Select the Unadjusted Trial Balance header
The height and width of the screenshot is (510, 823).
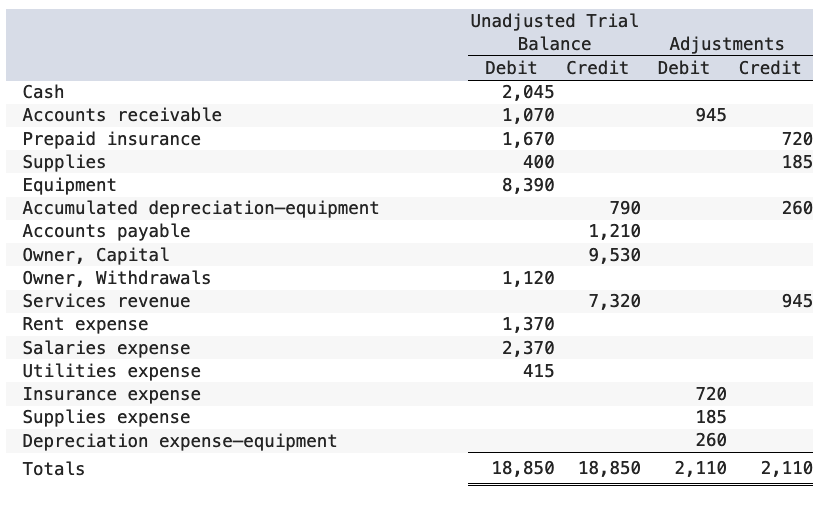554,33
